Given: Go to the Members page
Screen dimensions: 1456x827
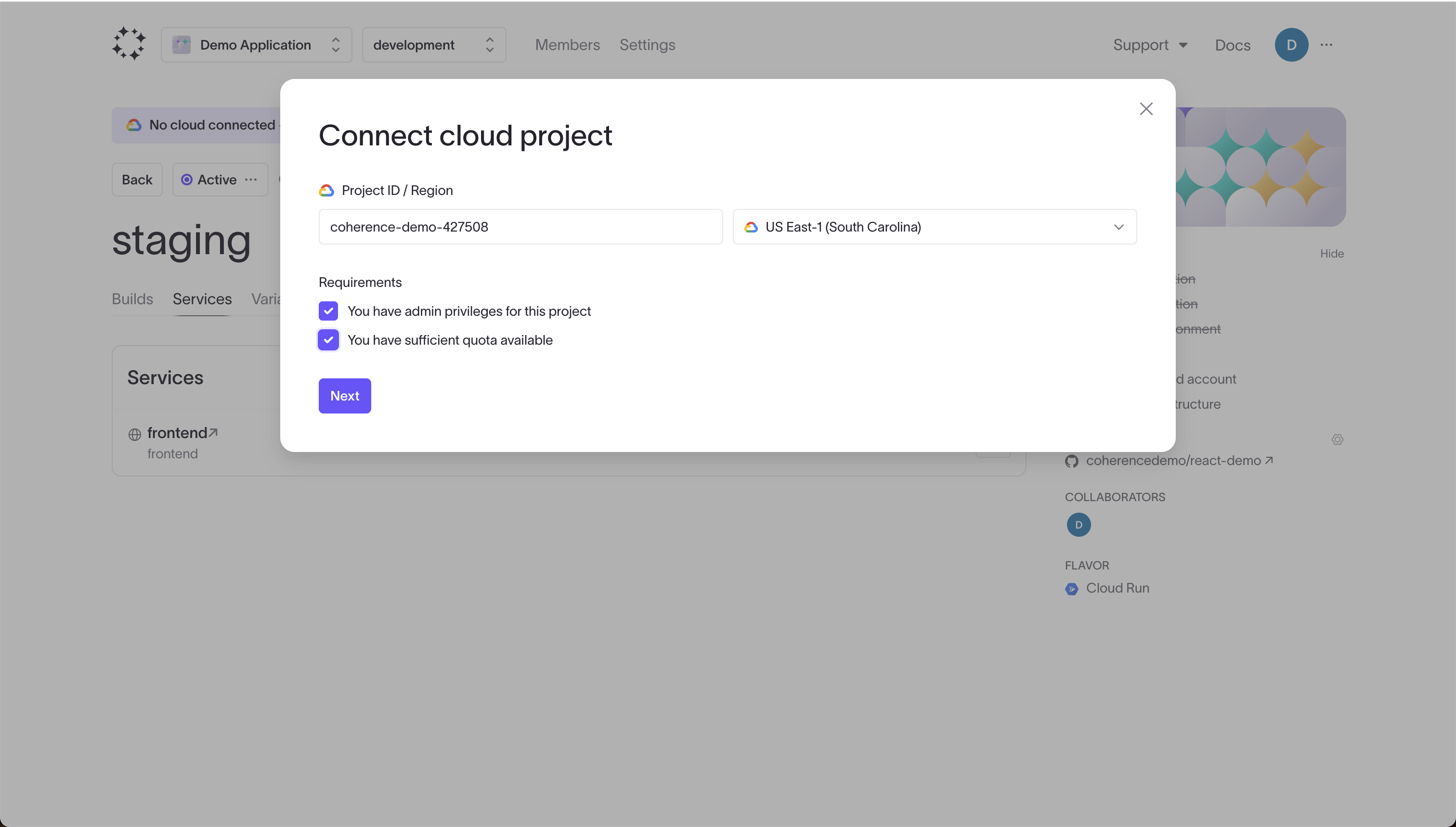Looking at the screenshot, I should [567, 45].
